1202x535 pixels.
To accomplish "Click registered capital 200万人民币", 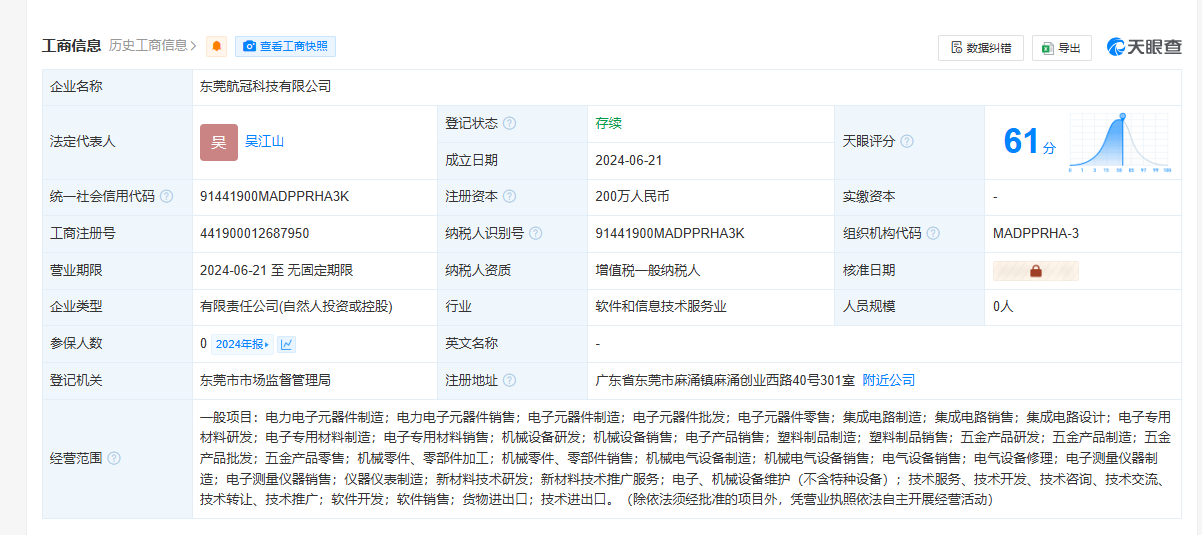I will pyautogui.click(x=632, y=197).
